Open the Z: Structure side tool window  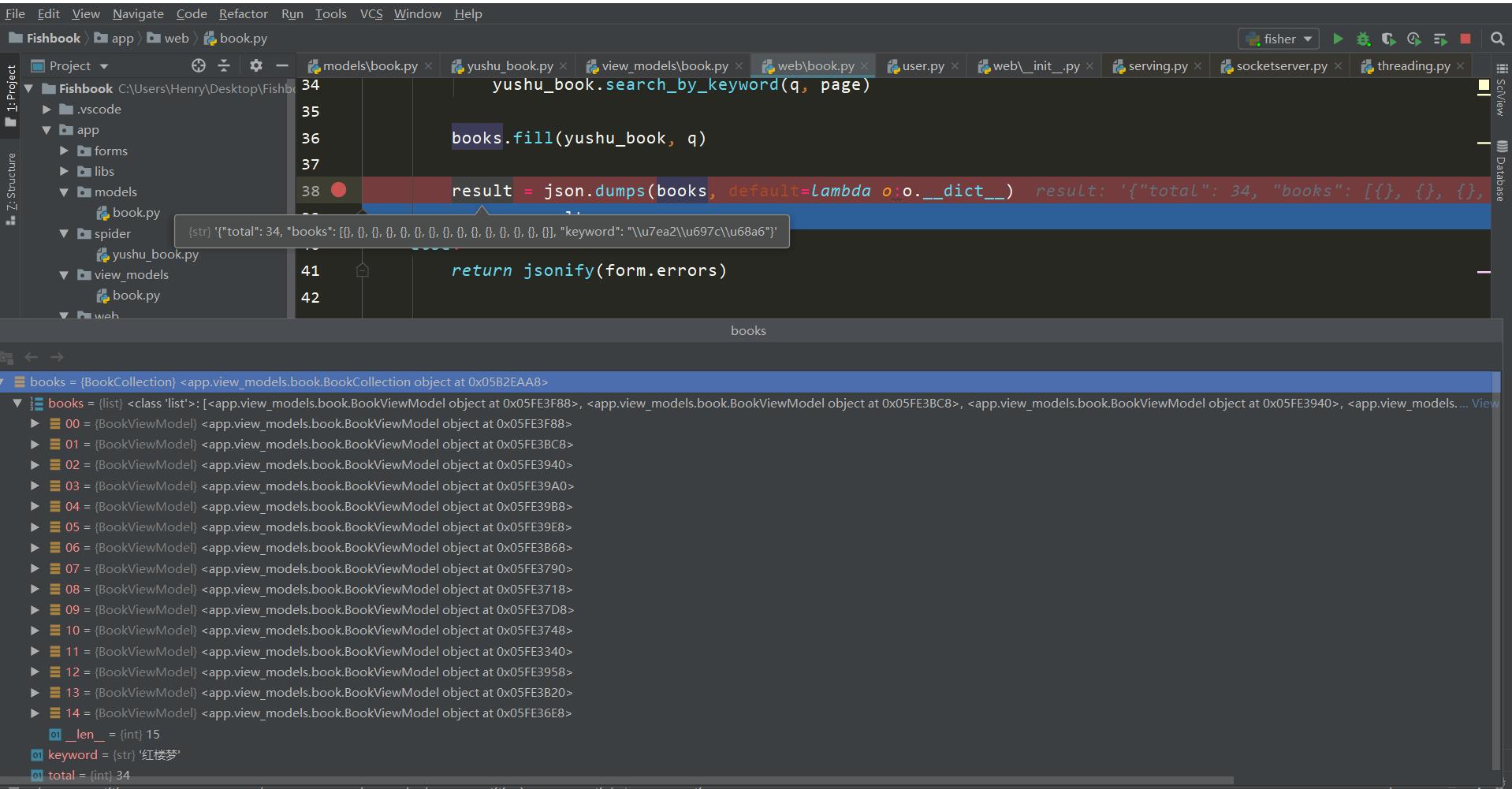pyautogui.click(x=10, y=188)
